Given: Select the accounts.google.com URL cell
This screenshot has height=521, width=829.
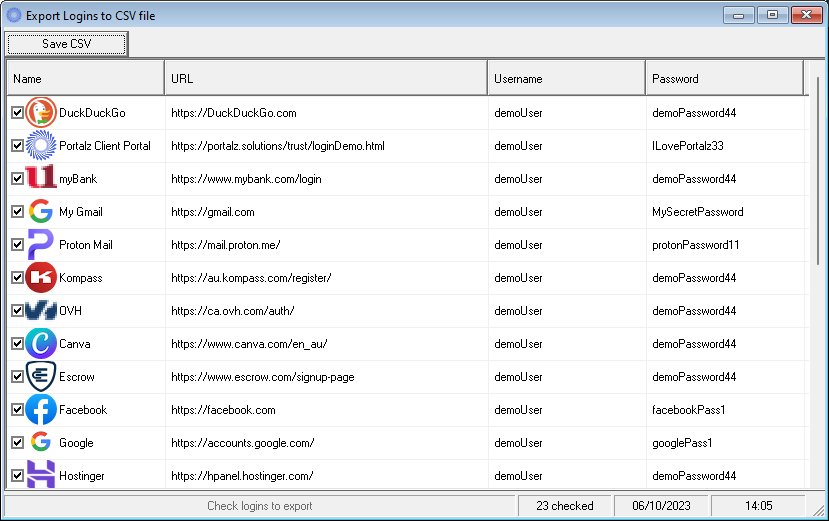Looking at the screenshot, I should click(326, 443).
